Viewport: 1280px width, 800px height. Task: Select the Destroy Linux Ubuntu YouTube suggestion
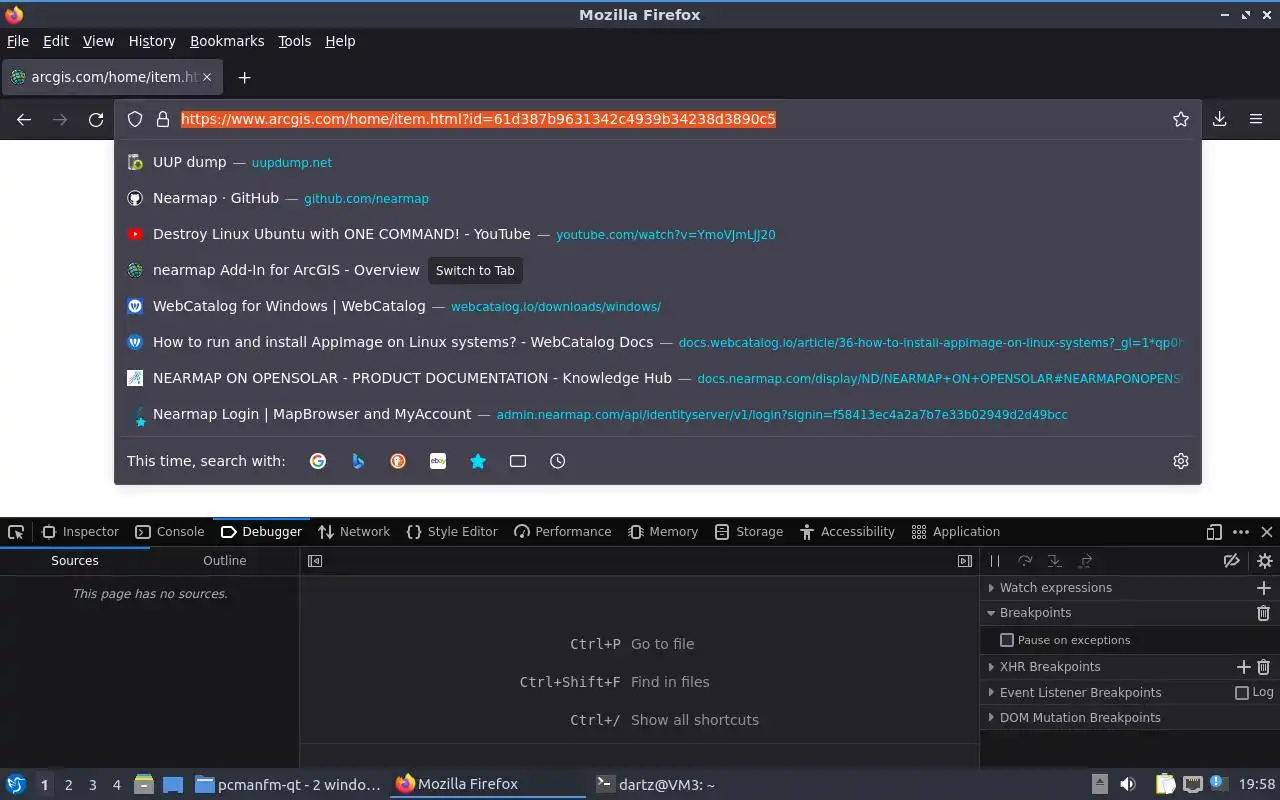pos(657,234)
